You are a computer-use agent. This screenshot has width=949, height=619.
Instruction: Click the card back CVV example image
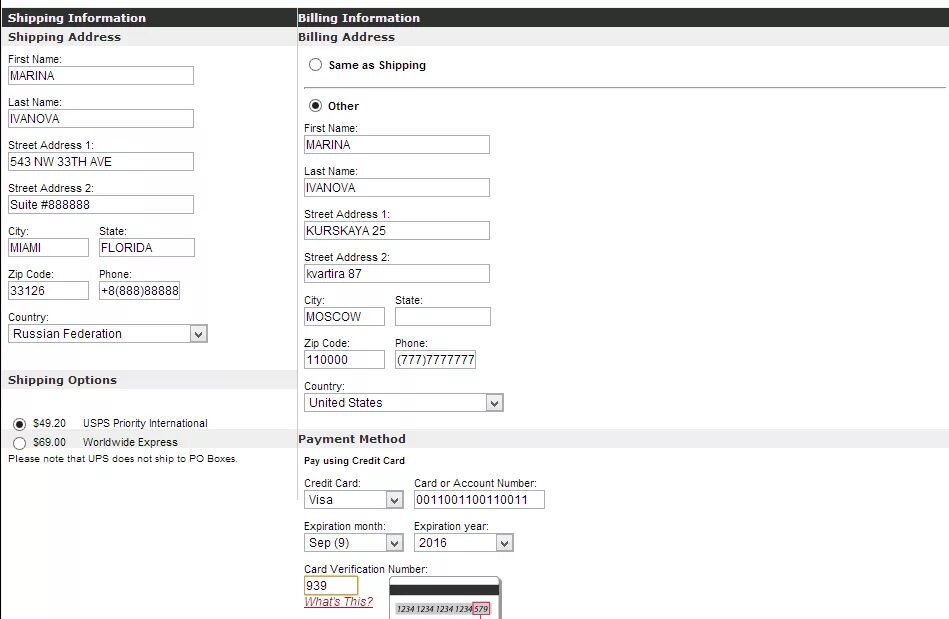(x=445, y=598)
